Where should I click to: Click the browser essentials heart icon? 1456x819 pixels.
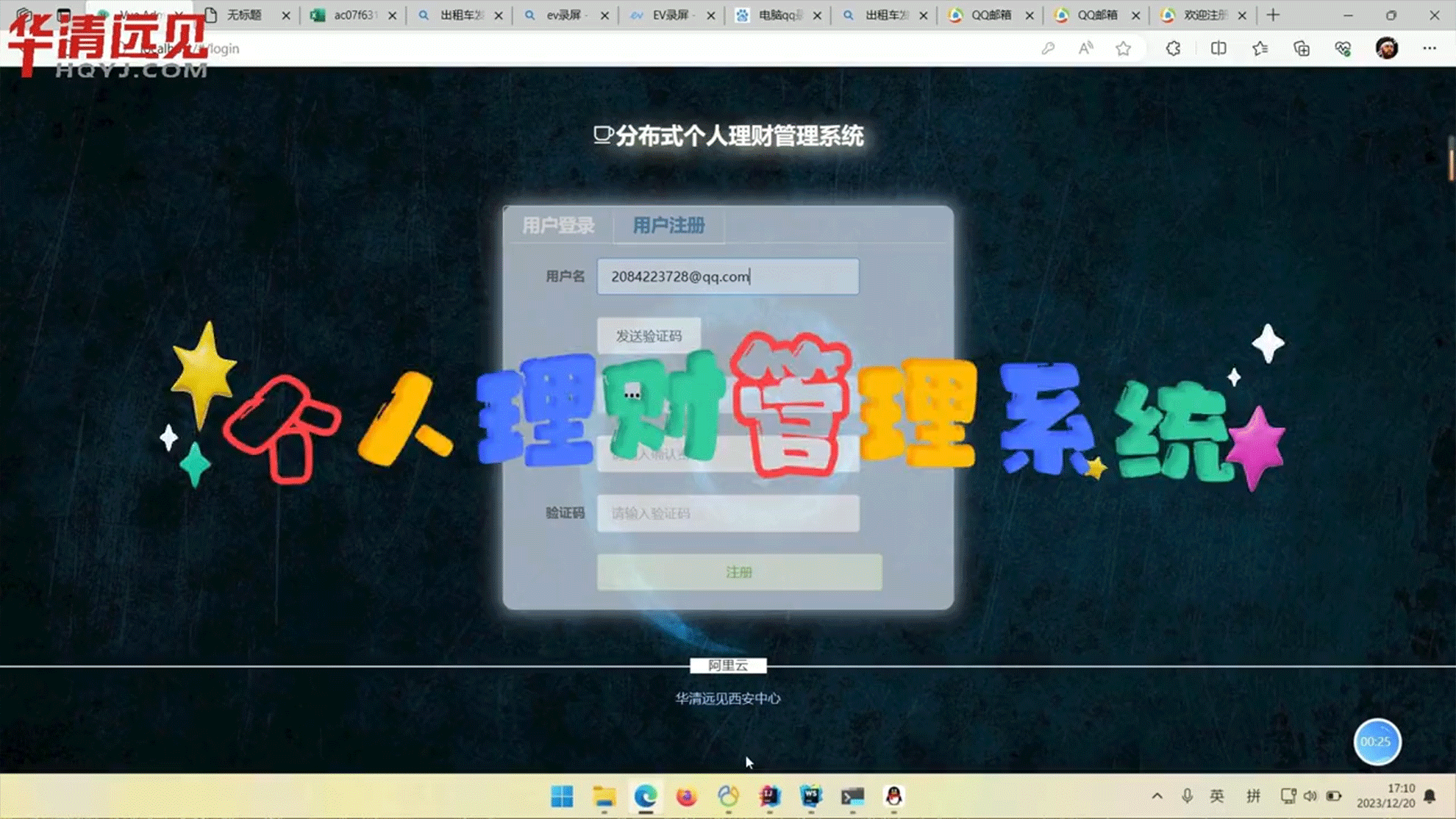click(x=1343, y=49)
